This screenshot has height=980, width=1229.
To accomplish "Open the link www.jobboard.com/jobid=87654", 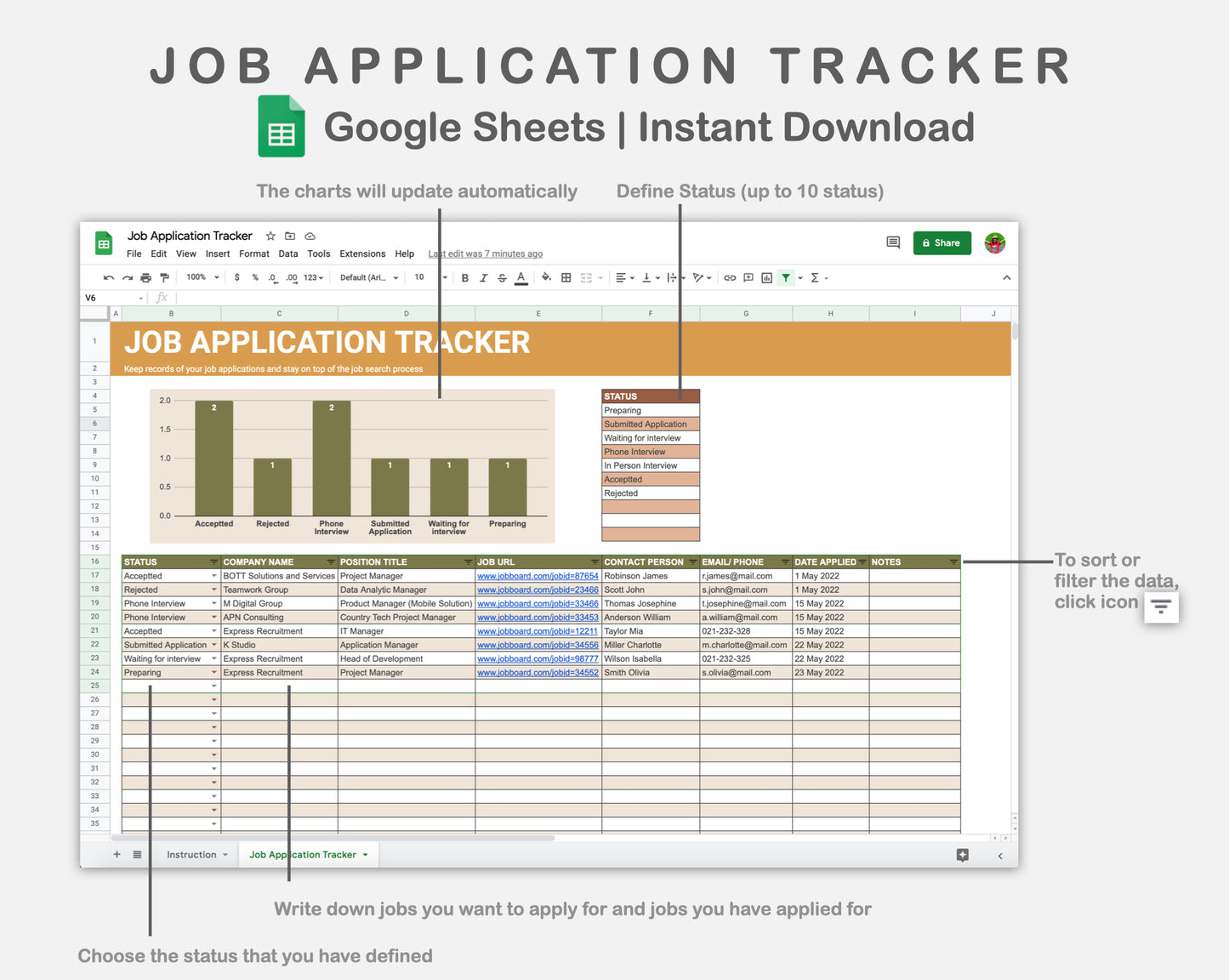I will click(x=538, y=576).
